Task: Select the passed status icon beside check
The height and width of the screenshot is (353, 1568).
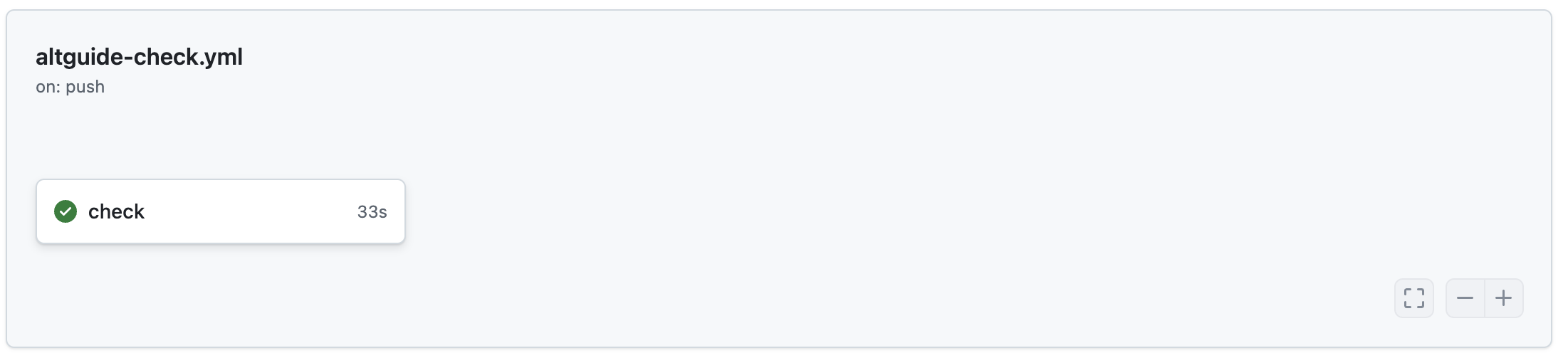Action: pos(66,211)
